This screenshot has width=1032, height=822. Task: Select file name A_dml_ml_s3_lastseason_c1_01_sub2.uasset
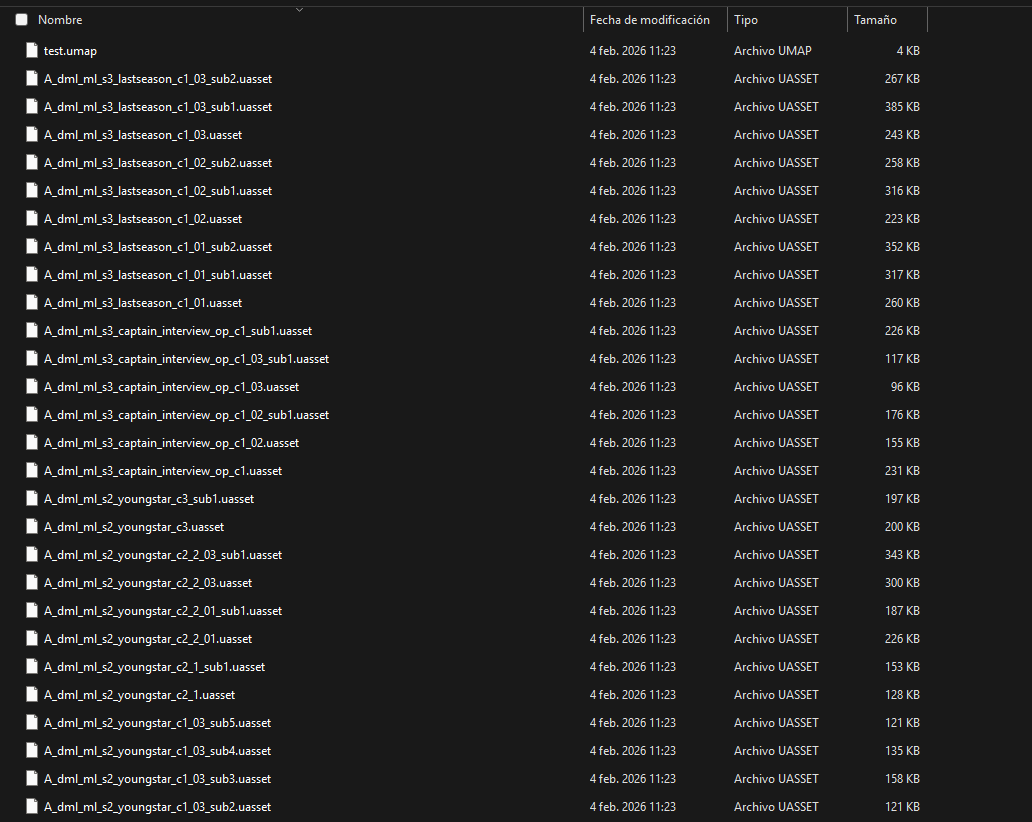click(x=158, y=247)
